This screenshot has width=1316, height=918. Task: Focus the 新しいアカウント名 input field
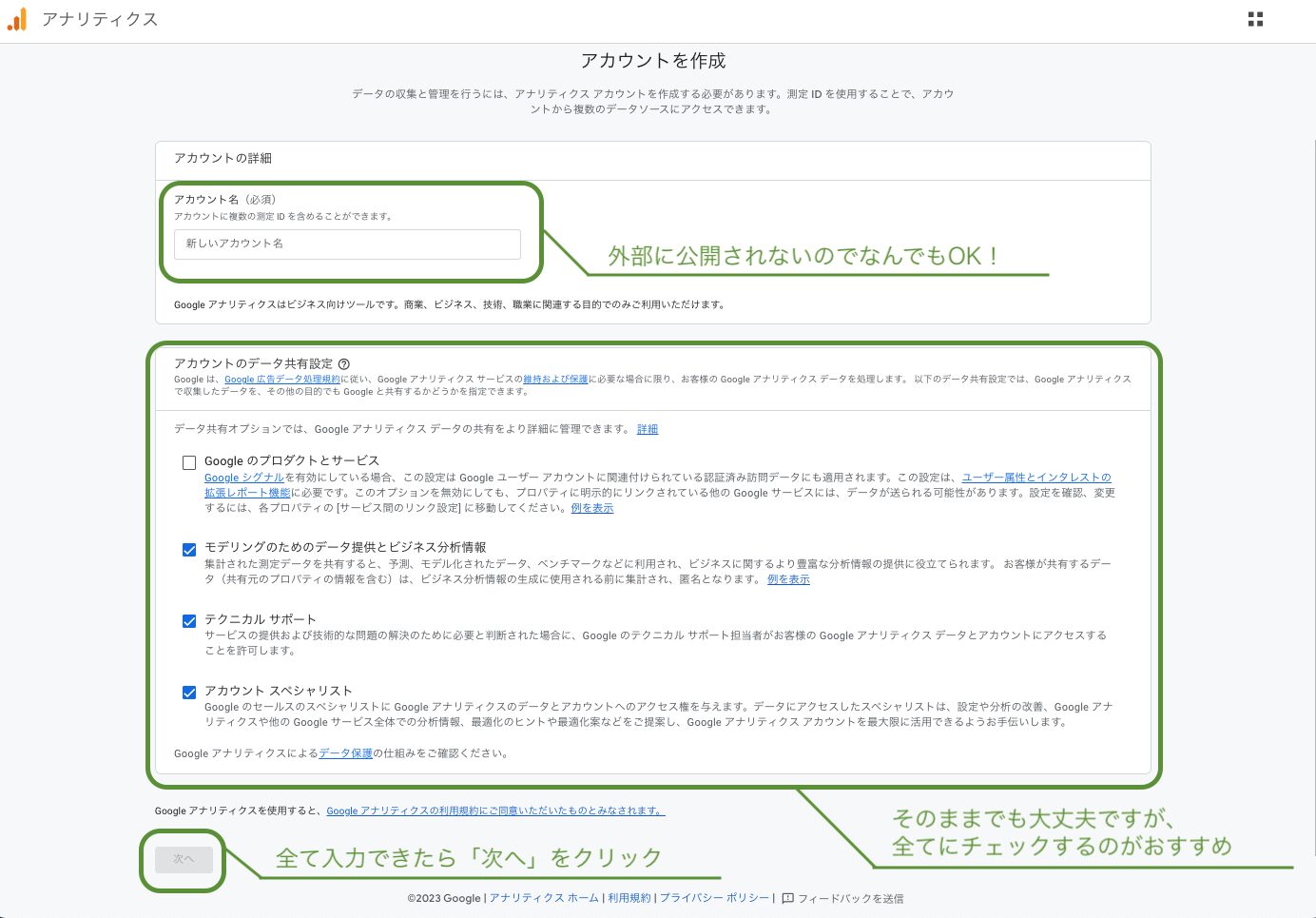tap(347, 244)
